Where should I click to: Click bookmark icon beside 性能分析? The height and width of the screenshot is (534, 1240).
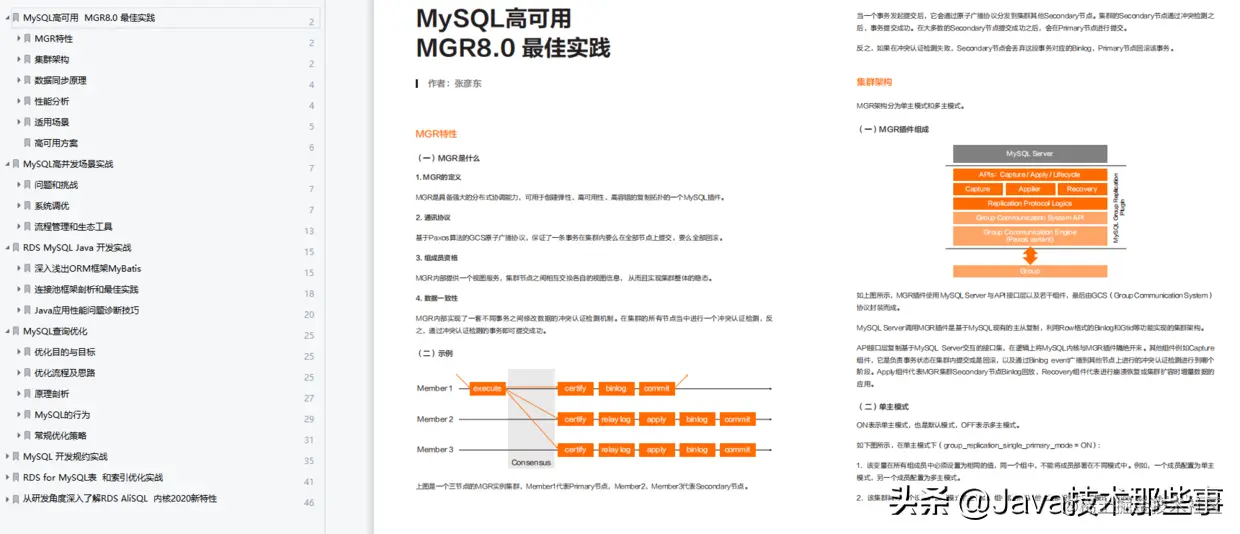pos(28,102)
